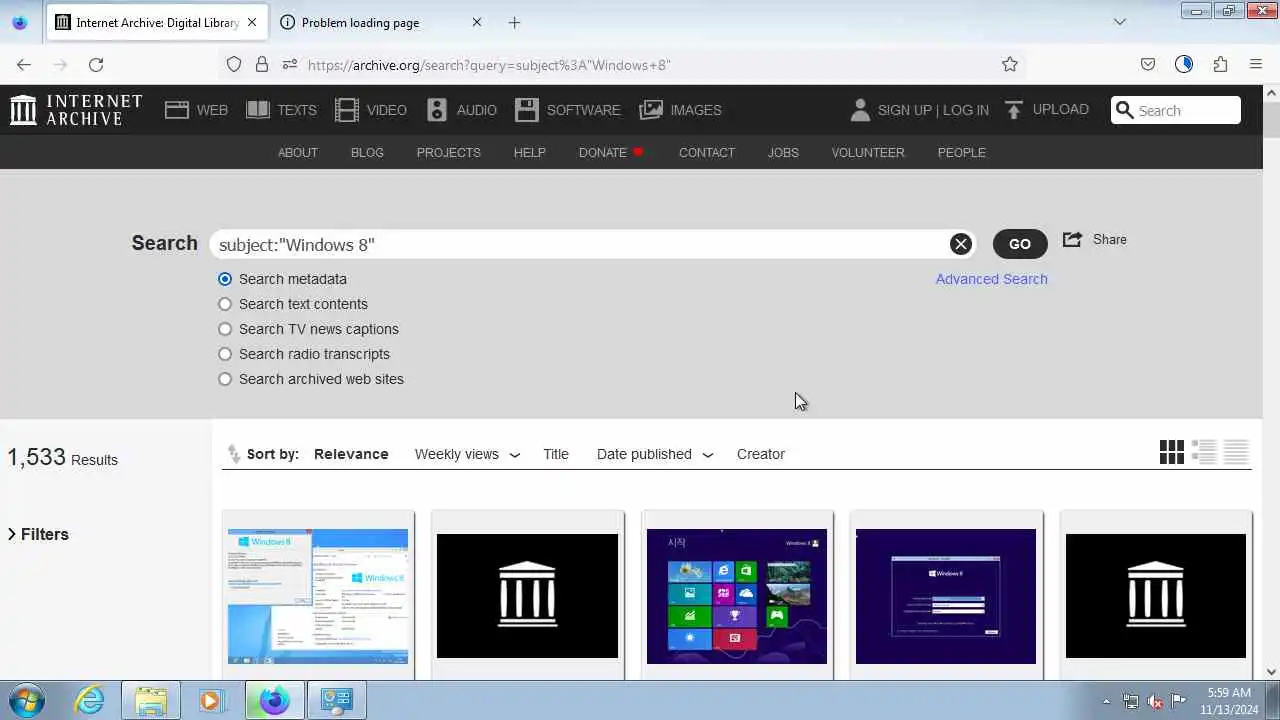Reload the current page

tap(96, 64)
